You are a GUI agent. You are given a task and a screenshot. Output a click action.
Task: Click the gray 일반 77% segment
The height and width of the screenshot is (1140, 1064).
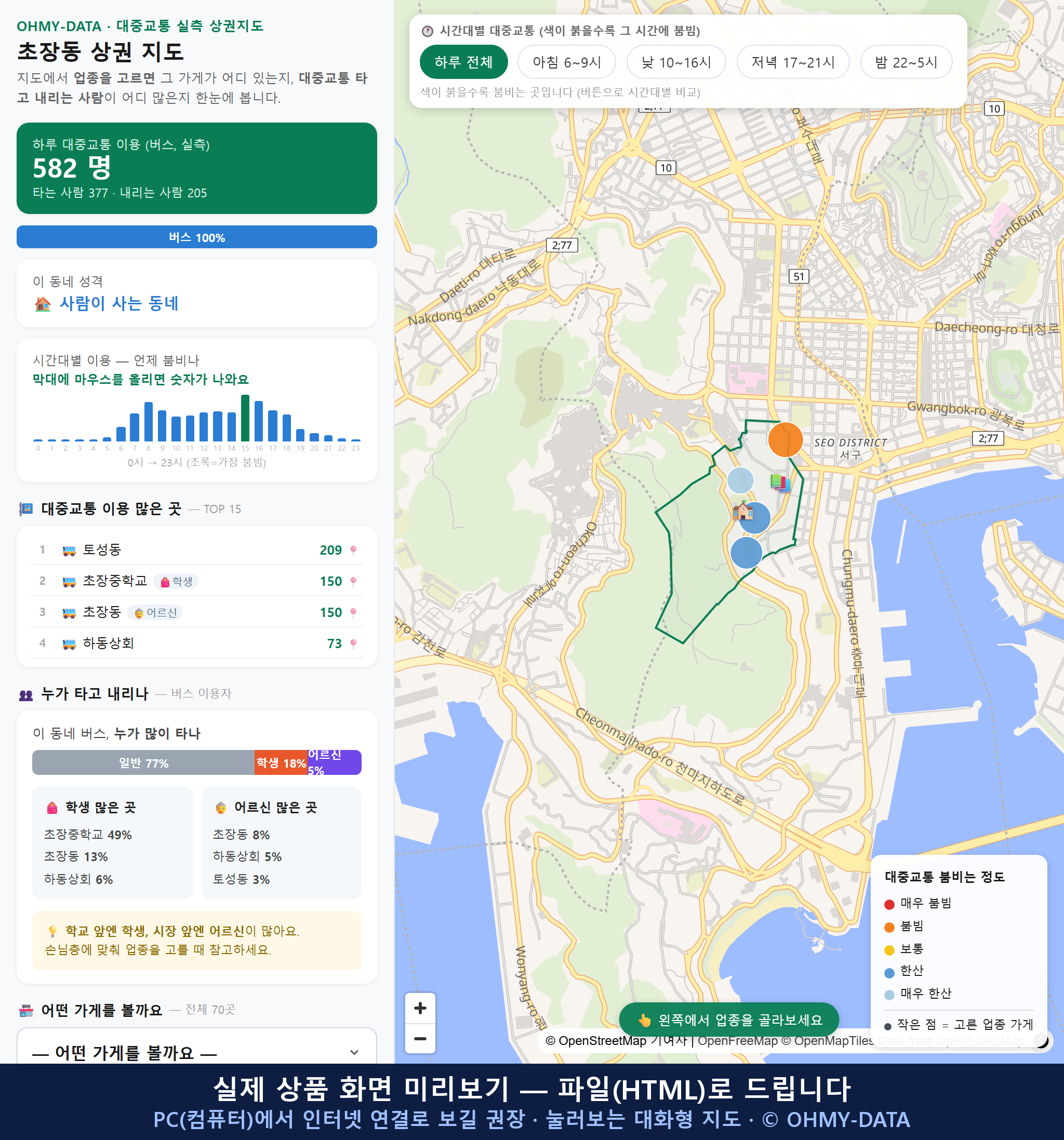tap(143, 762)
